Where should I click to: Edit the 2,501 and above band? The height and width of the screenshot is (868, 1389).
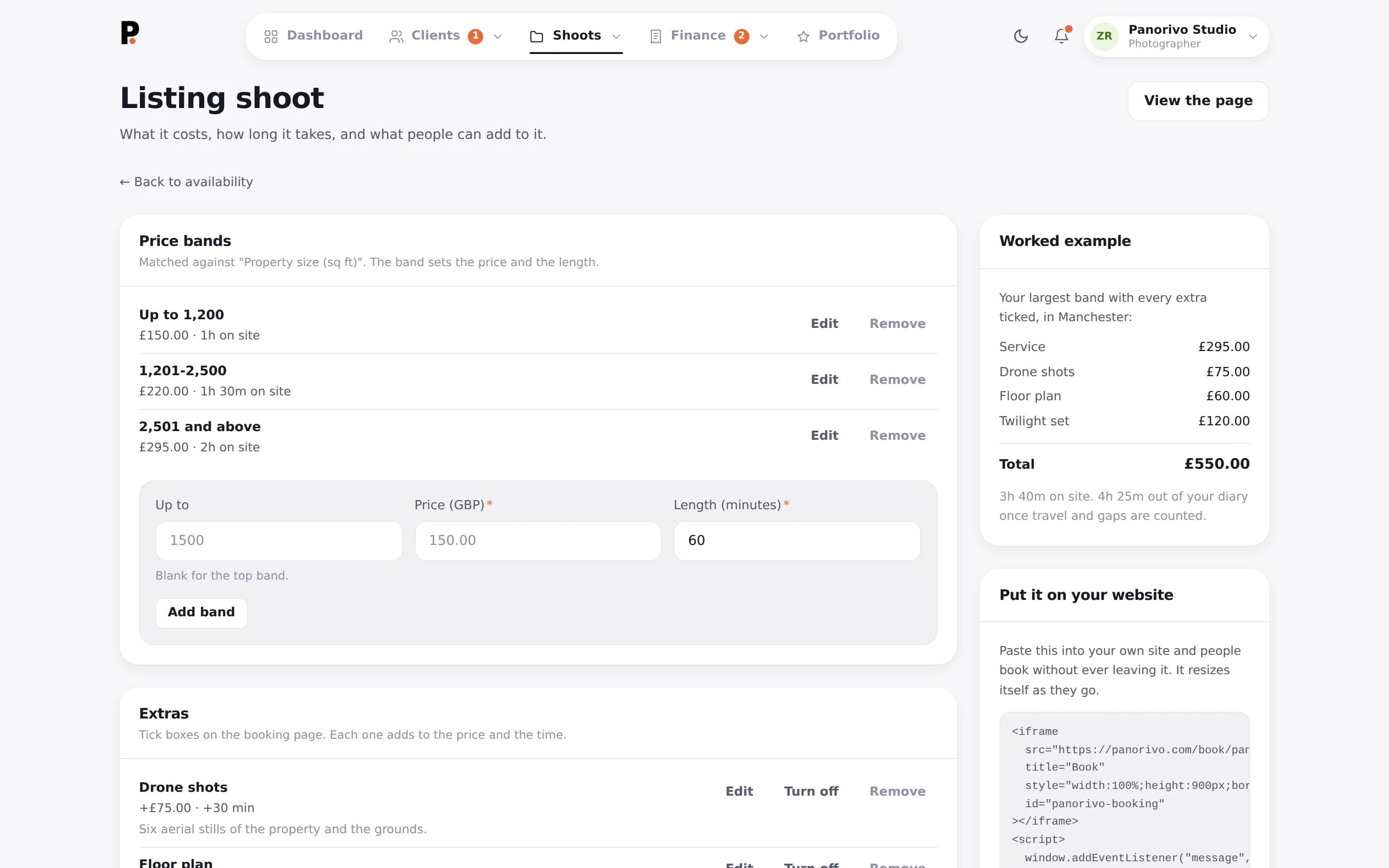coord(824,436)
